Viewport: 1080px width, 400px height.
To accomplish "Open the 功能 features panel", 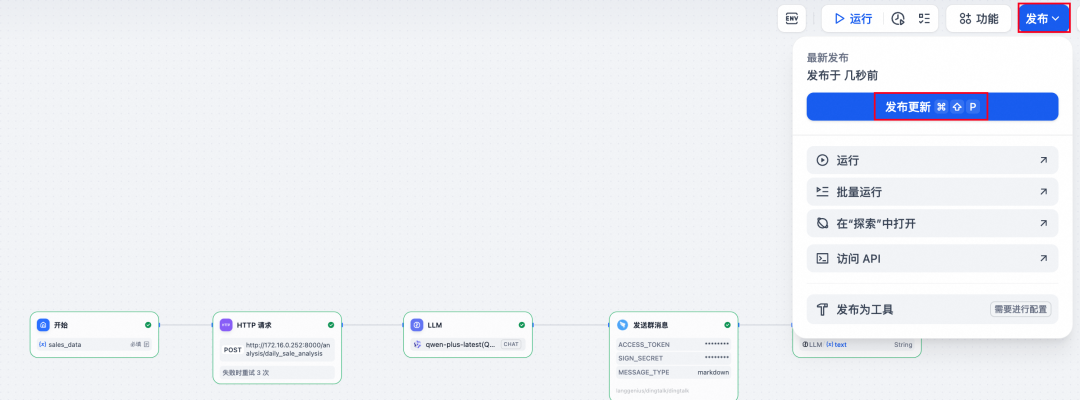I will tap(978, 19).
